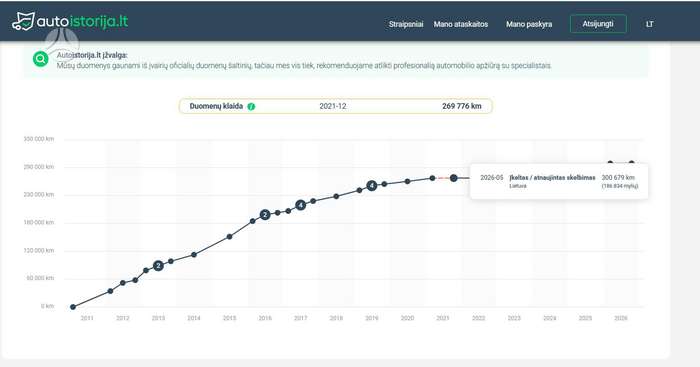The width and height of the screenshot is (700, 367).
Task: Select the 2014 mileage data point
Action: (194, 254)
